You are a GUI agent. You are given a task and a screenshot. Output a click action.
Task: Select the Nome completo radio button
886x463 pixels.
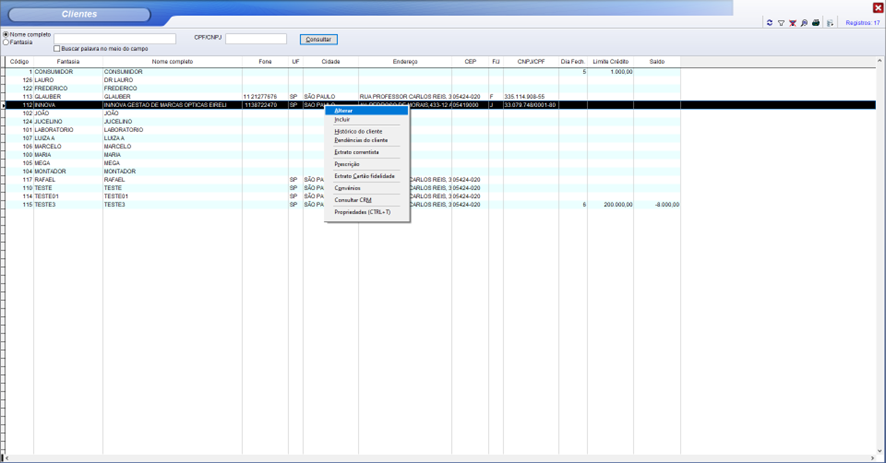pyautogui.click(x=6, y=34)
